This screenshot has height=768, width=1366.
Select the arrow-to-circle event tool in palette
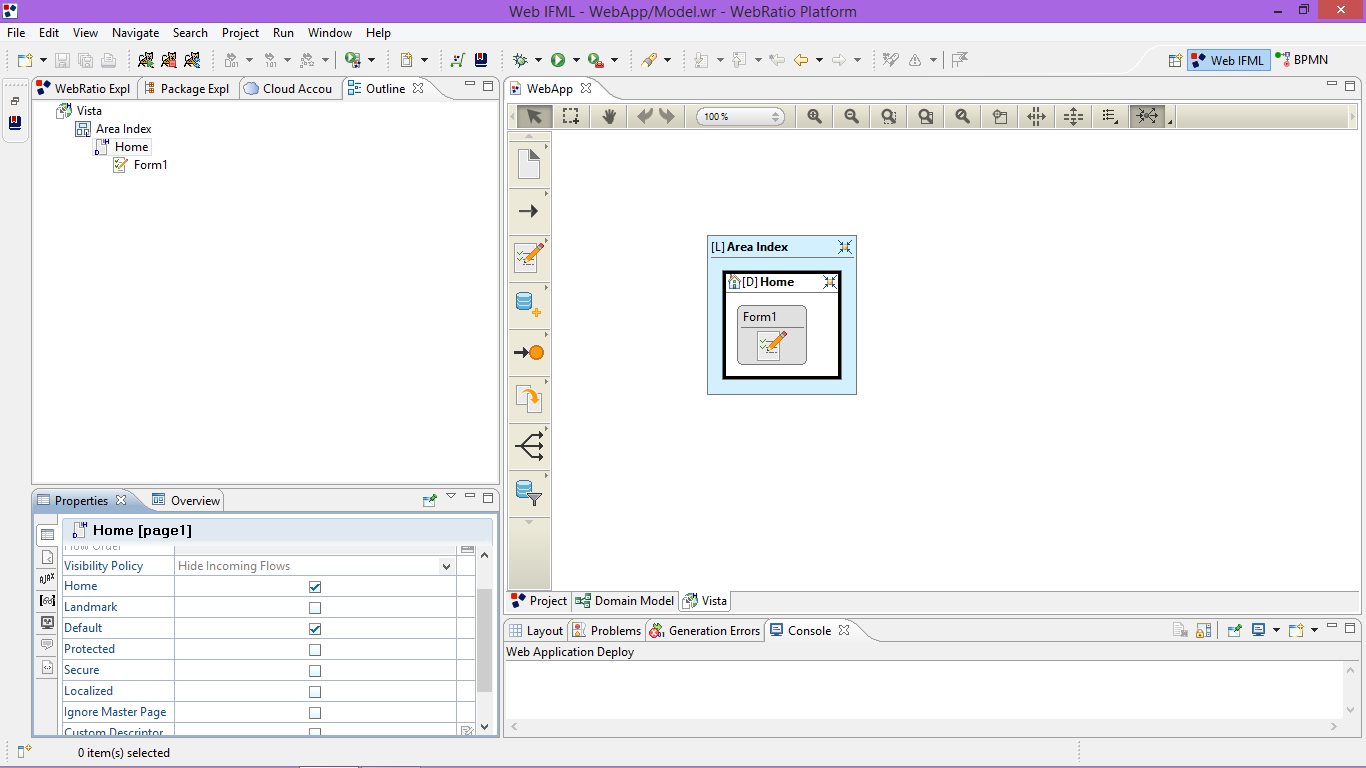(529, 352)
